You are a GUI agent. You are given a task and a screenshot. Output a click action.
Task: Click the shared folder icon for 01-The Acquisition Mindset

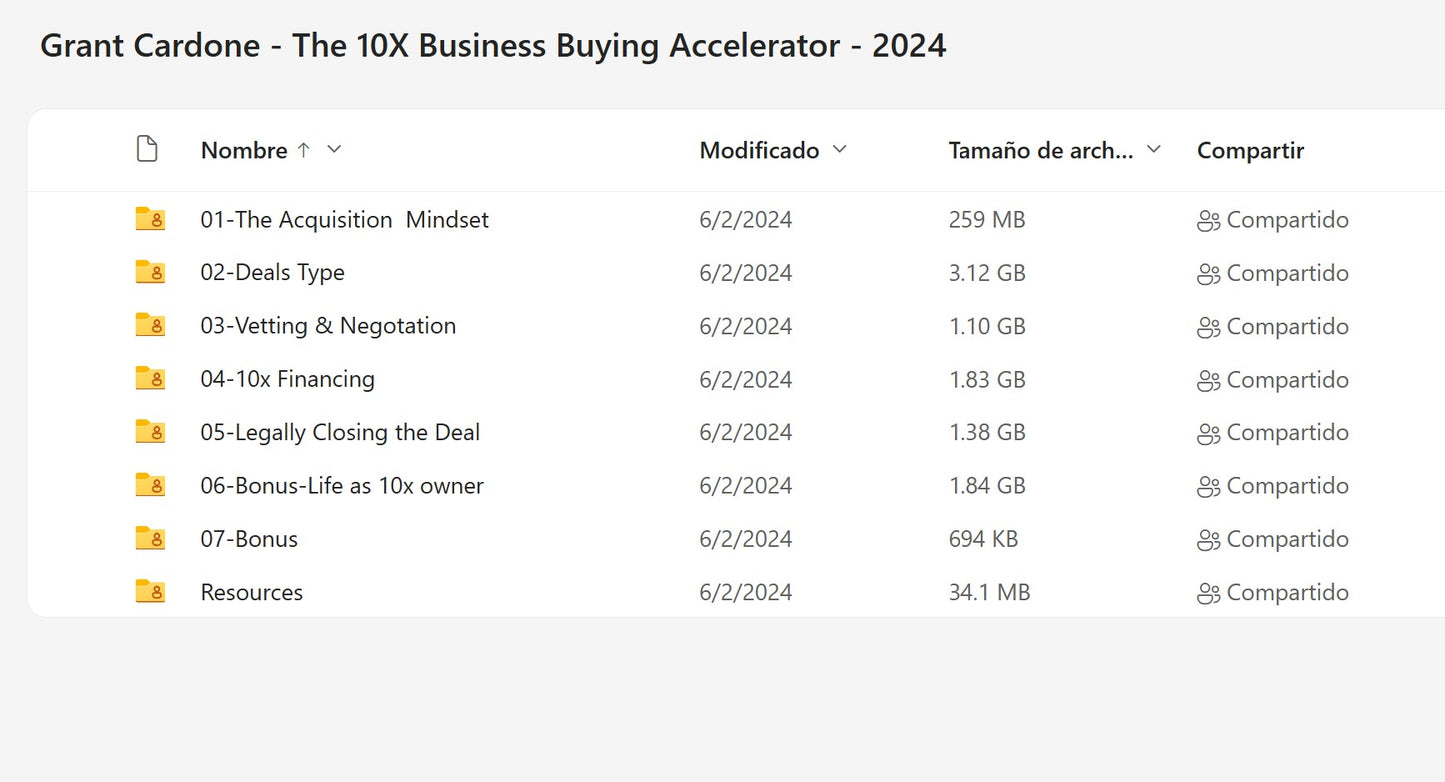pyautogui.click(x=150, y=219)
